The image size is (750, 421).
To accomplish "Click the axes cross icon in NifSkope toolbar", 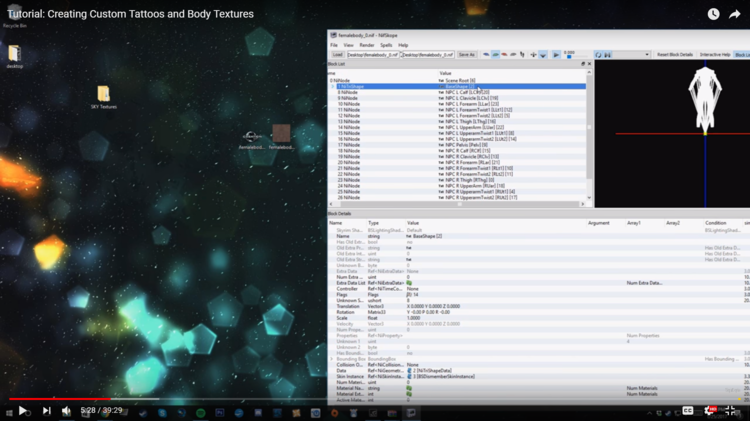I will coord(533,55).
